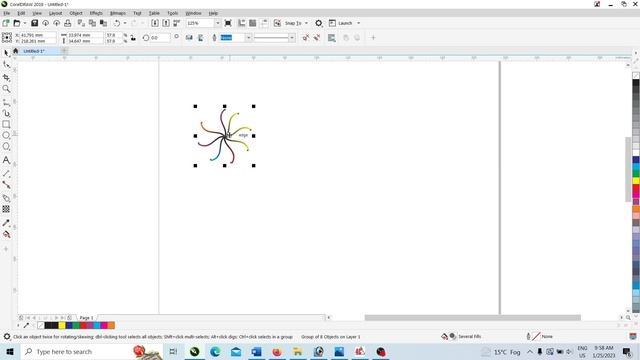Select the Interactive Fill tool
640x360 pixels.
tap(6, 234)
